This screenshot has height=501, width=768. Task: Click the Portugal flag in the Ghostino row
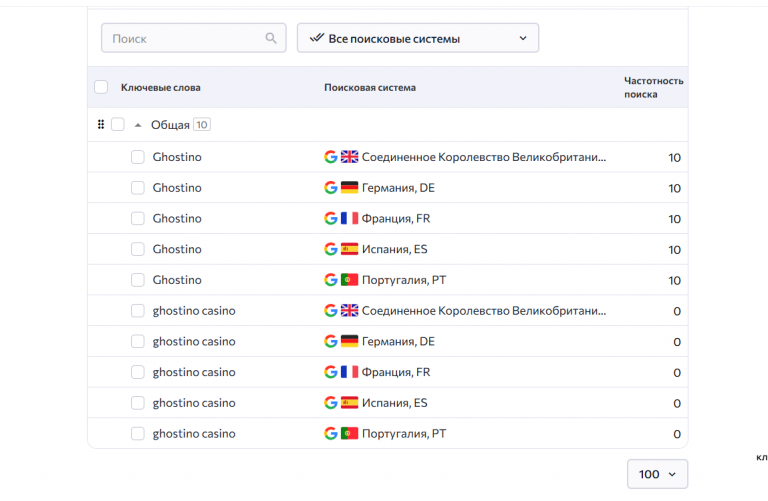[349, 280]
